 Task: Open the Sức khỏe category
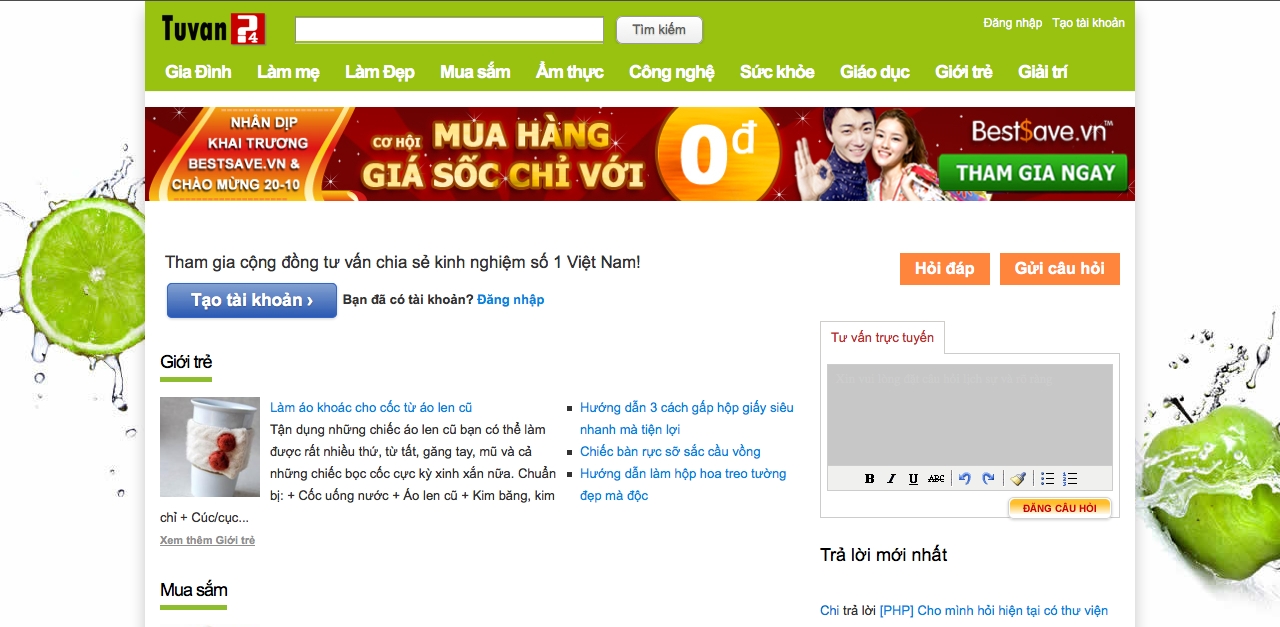click(777, 72)
